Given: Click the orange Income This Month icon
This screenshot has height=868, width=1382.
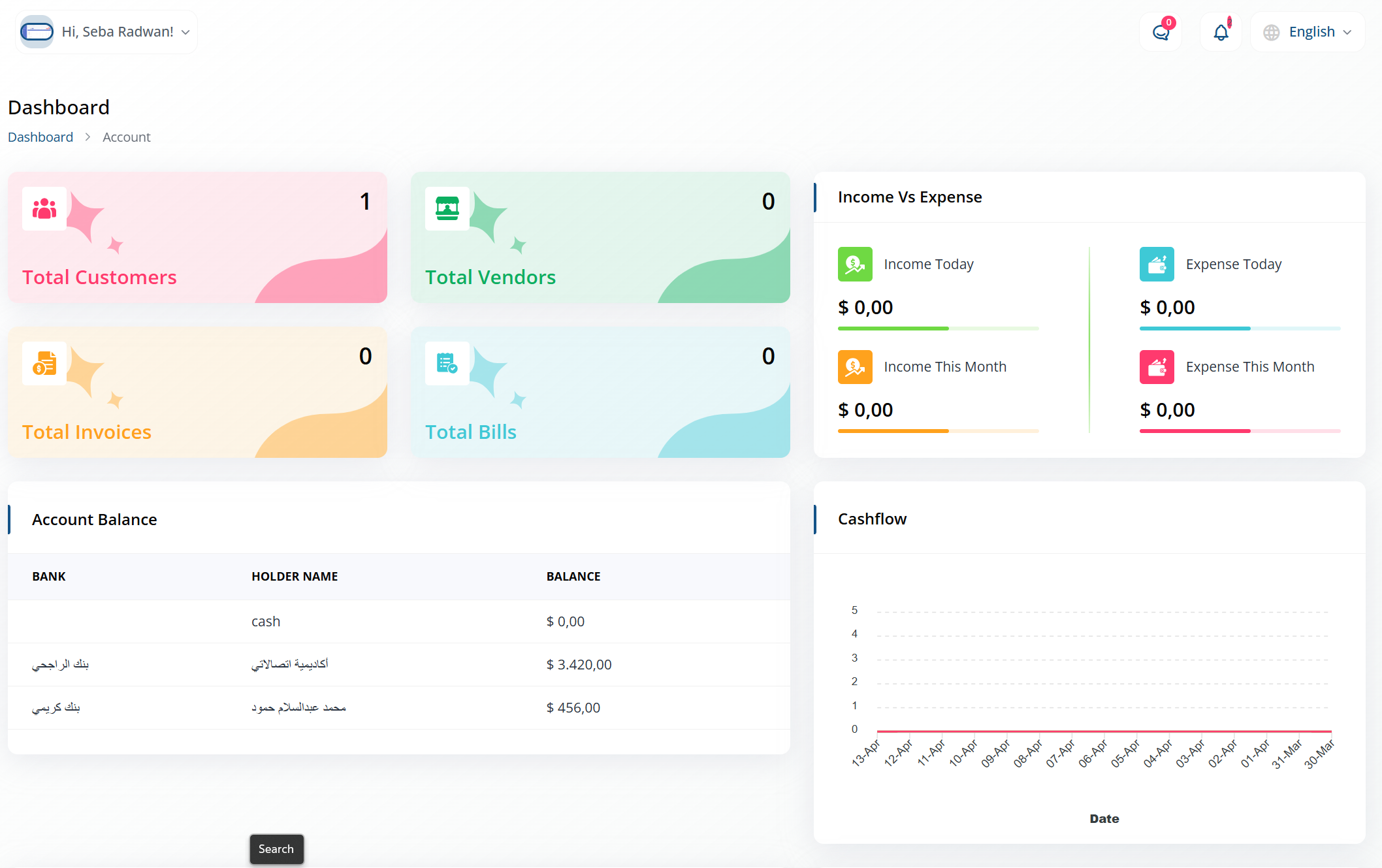Looking at the screenshot, I should 855,367.
